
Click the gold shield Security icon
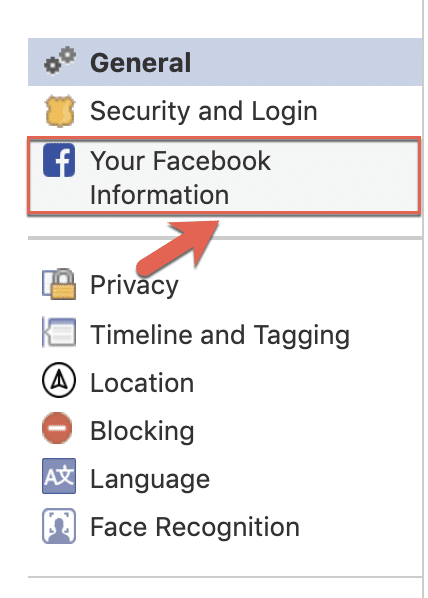pos(60,111)
